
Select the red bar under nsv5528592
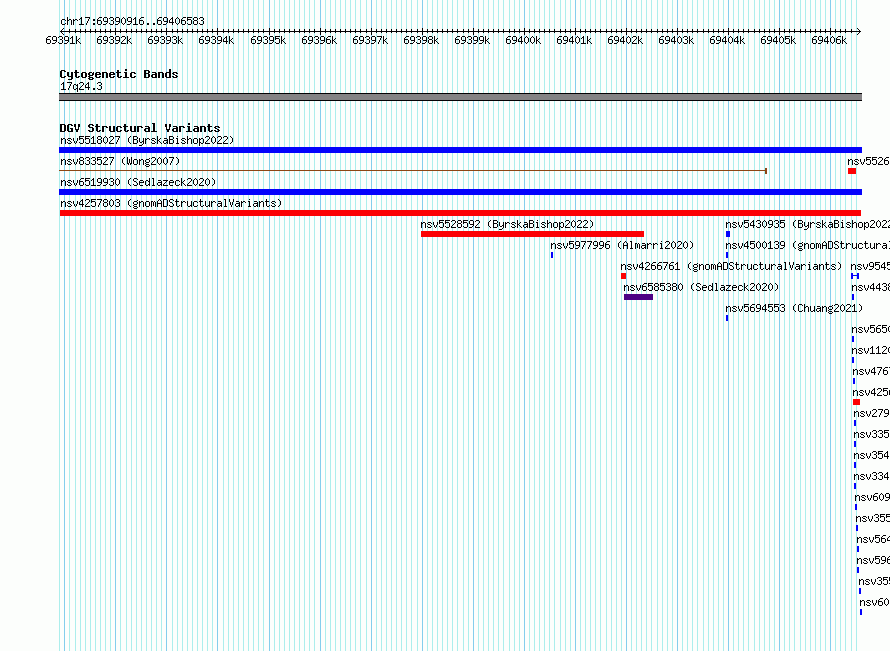[x=532, y=234]
